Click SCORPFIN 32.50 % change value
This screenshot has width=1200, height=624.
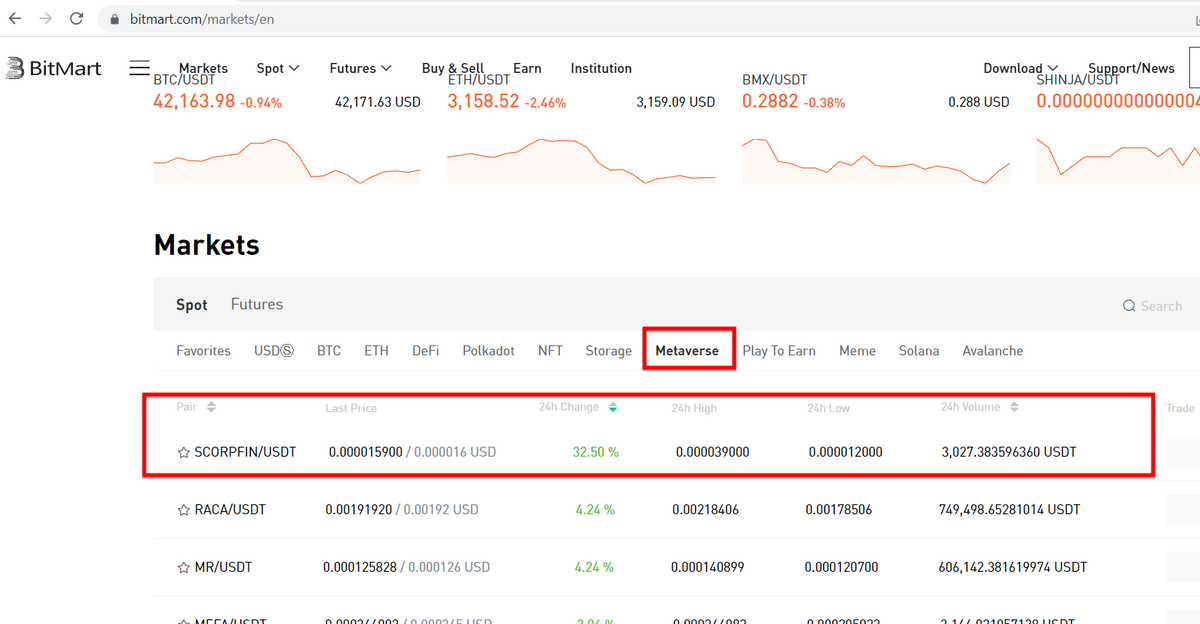point(596,452)
